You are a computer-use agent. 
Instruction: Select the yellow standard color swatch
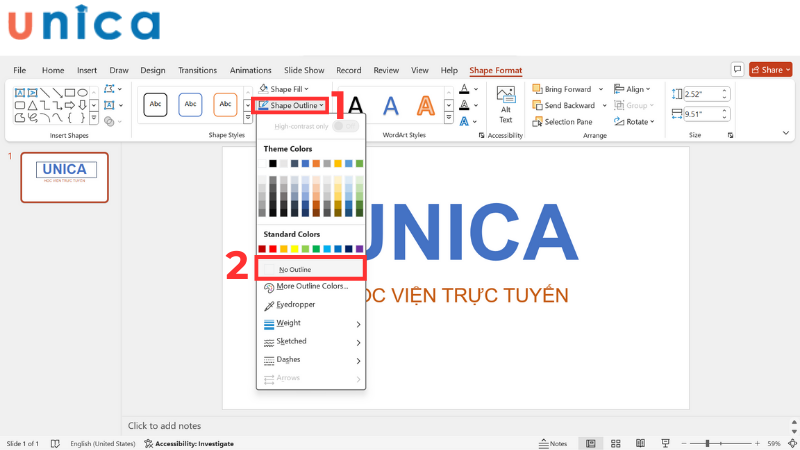coord(294,249)
